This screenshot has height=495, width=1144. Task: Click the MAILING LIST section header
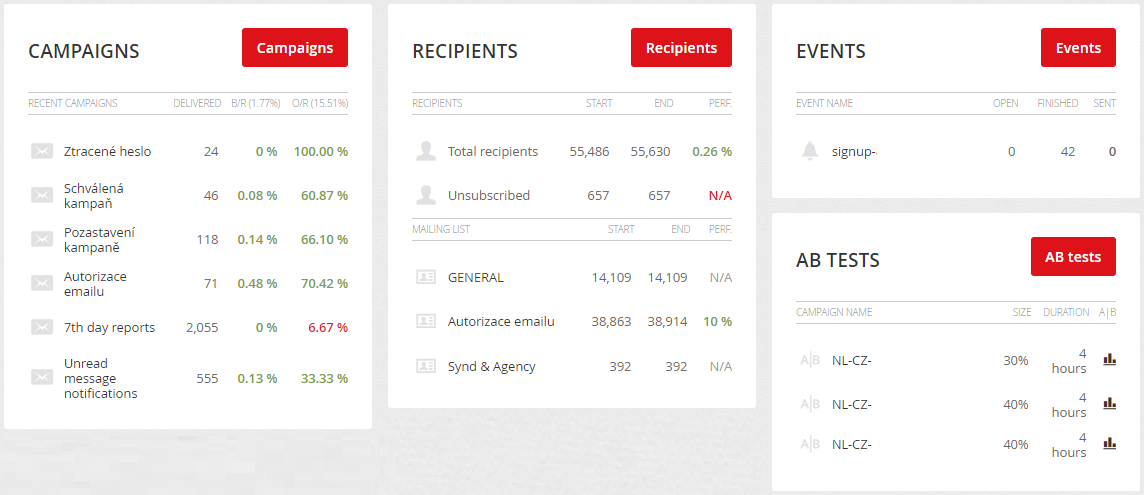[x=441, y=229]
